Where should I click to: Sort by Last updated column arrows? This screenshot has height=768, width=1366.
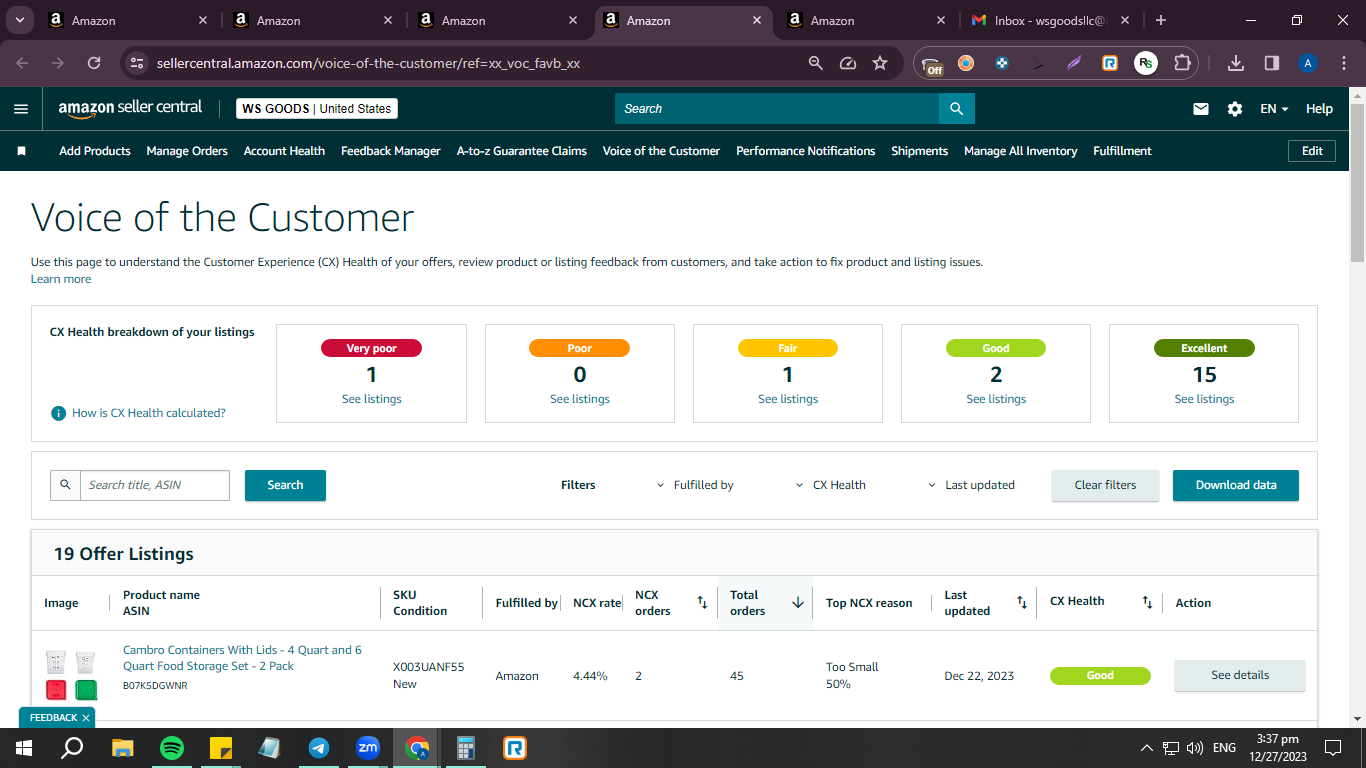[x=1022, y=602]
